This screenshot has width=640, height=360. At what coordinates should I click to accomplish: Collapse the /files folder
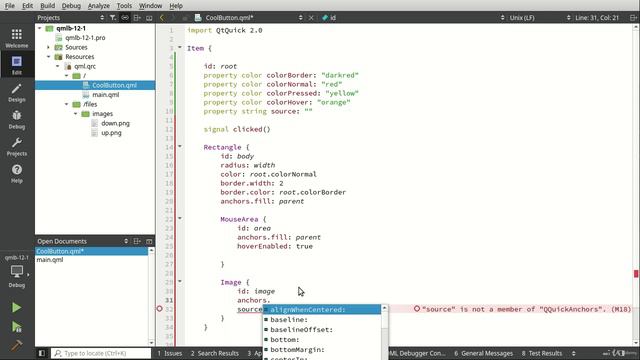tap(67, 104)
